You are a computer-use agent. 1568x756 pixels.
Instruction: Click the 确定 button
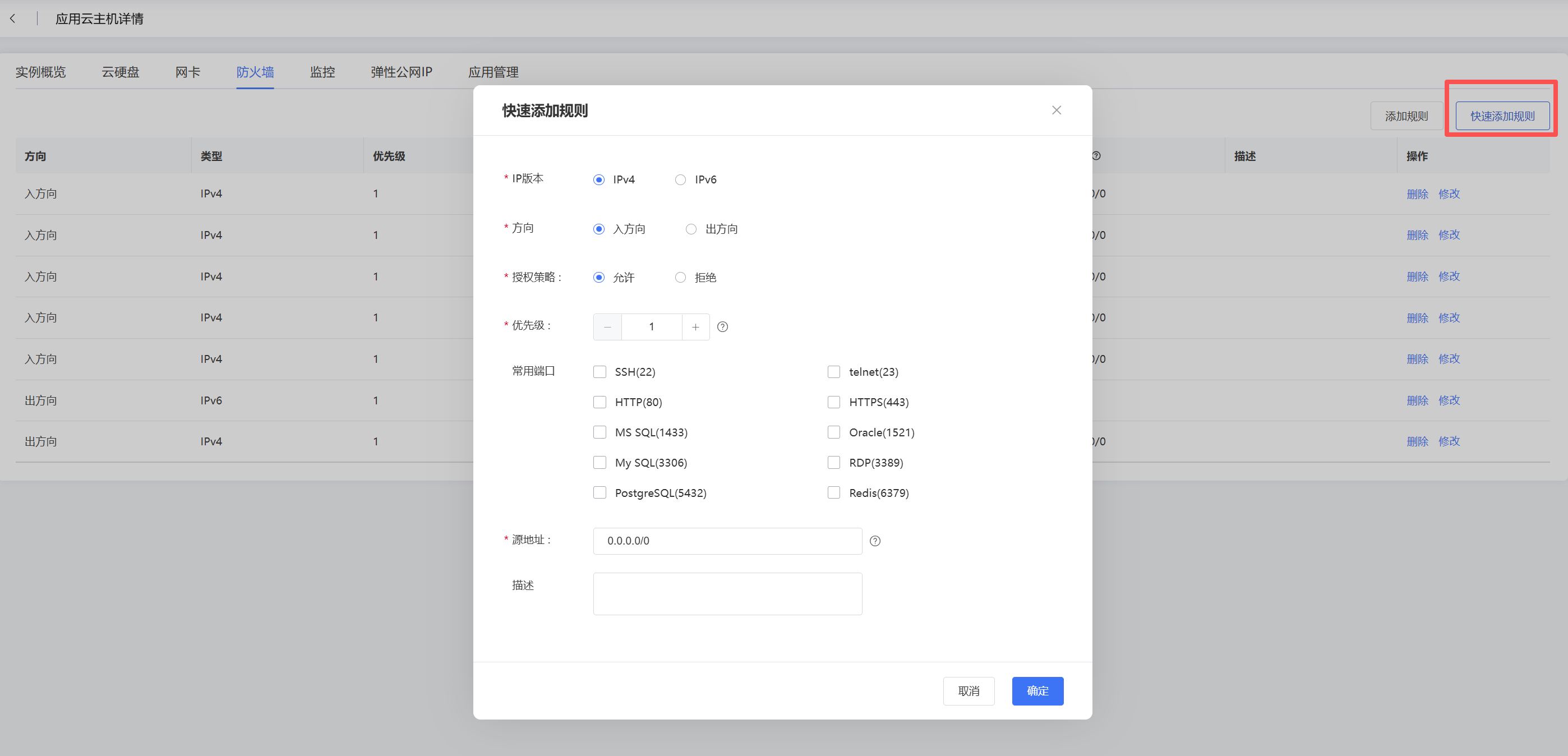coord(1038,691)
